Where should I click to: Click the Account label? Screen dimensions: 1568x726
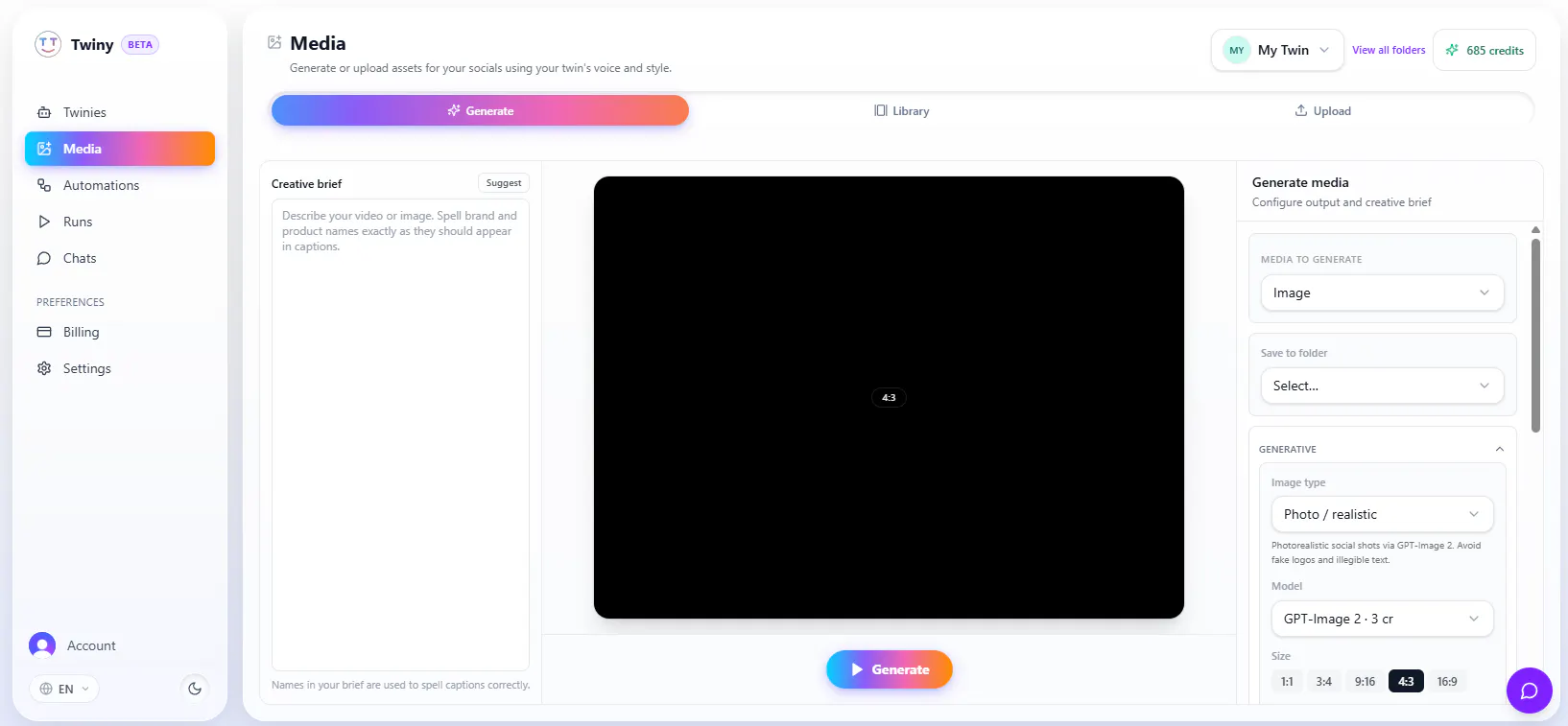click(x=91, y=645)
